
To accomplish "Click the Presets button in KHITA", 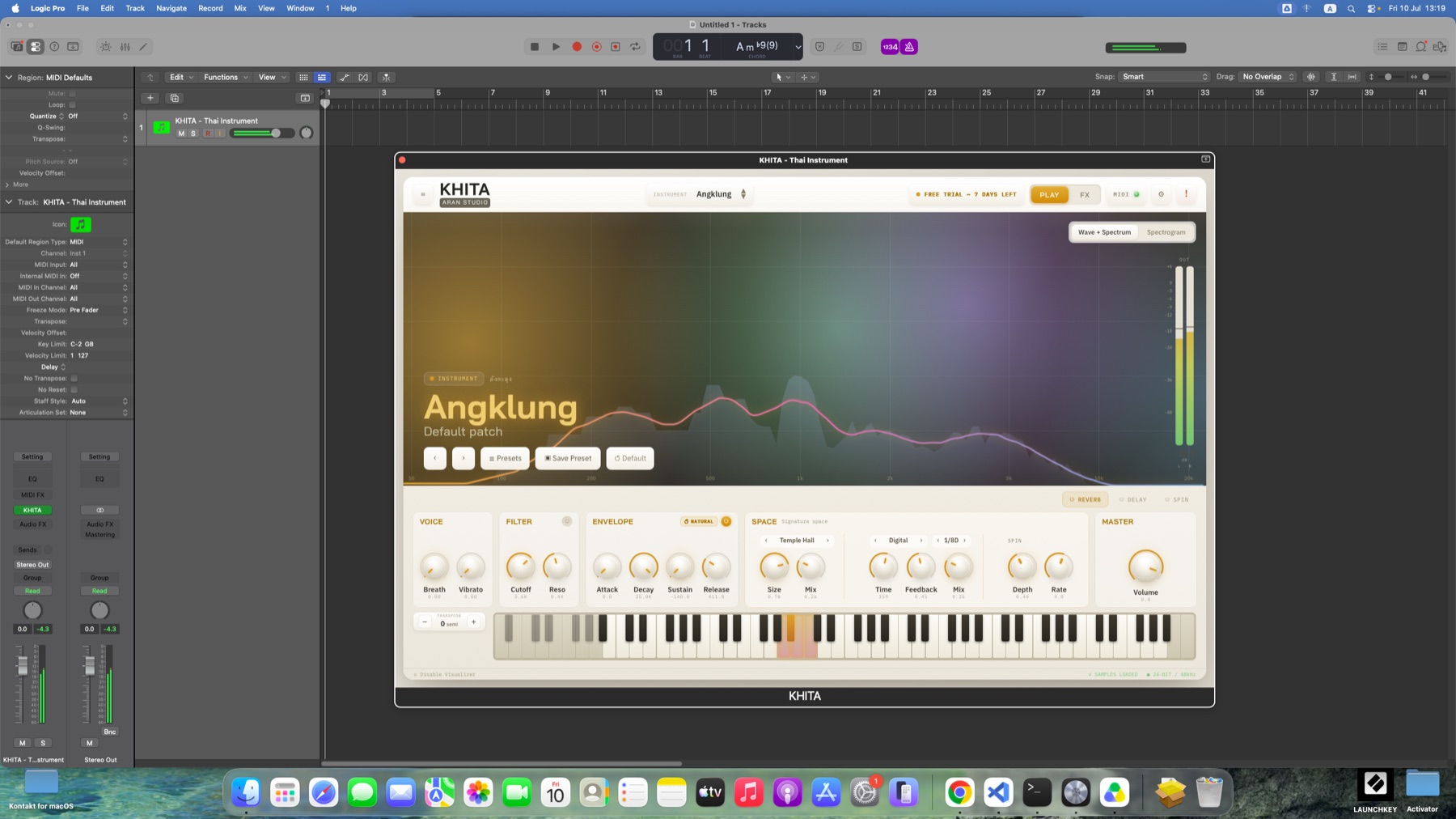I will (506, 458).
